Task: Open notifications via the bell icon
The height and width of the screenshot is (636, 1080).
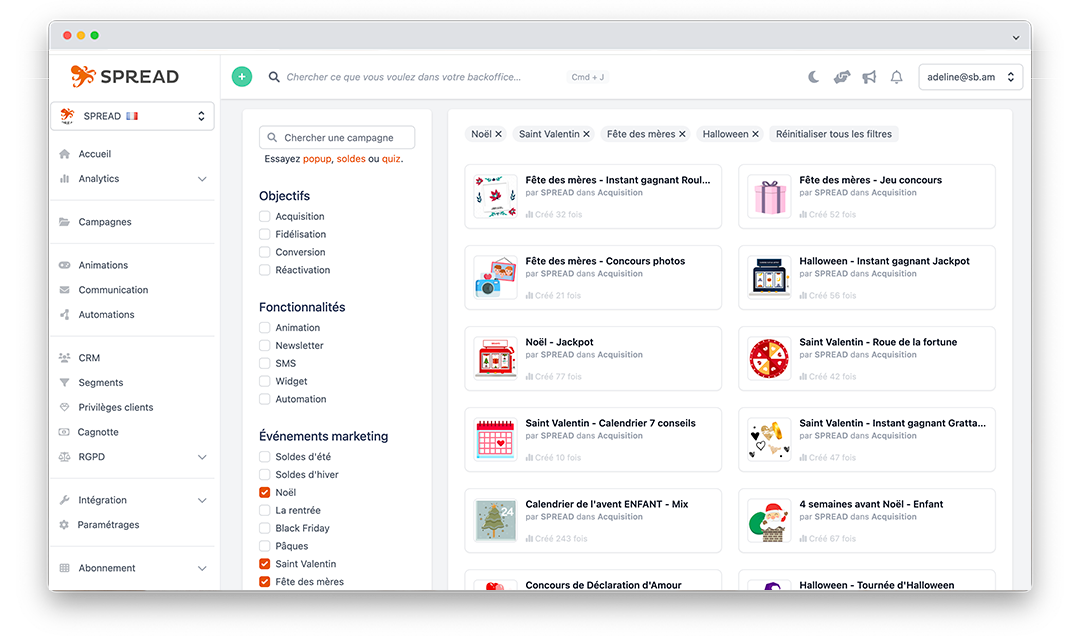Action: pos(895,76)
